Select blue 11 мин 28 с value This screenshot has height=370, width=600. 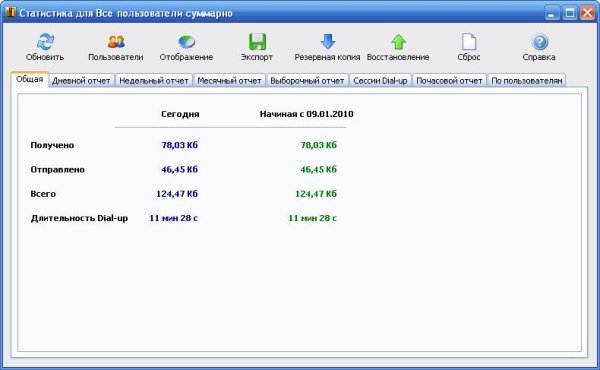173,218
